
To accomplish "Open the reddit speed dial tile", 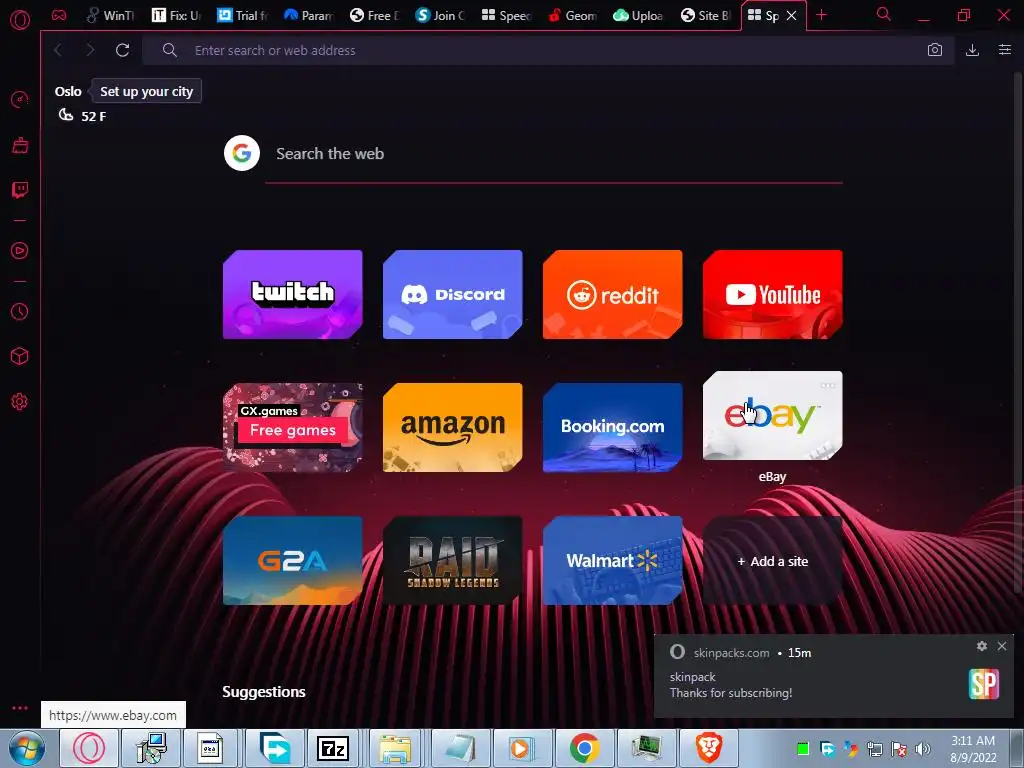I will pos(613,295).
